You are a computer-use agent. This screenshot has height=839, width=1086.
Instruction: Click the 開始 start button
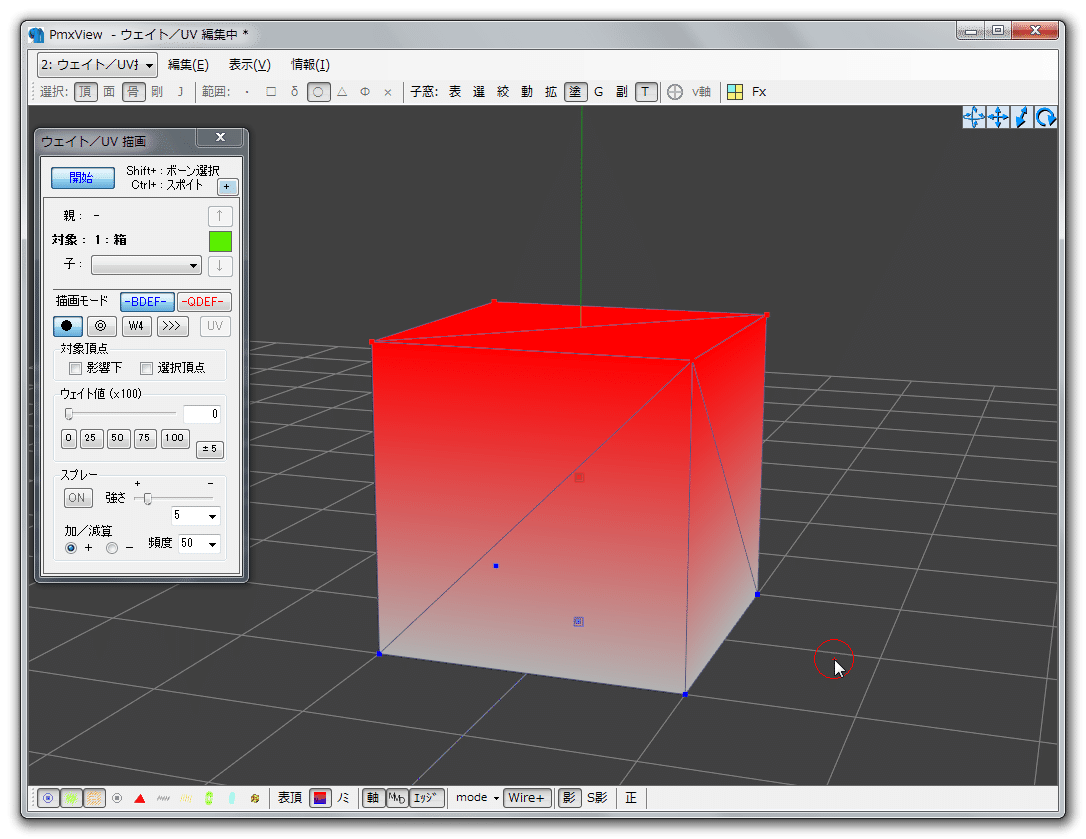pyautogui.click(x=82, y=177)
